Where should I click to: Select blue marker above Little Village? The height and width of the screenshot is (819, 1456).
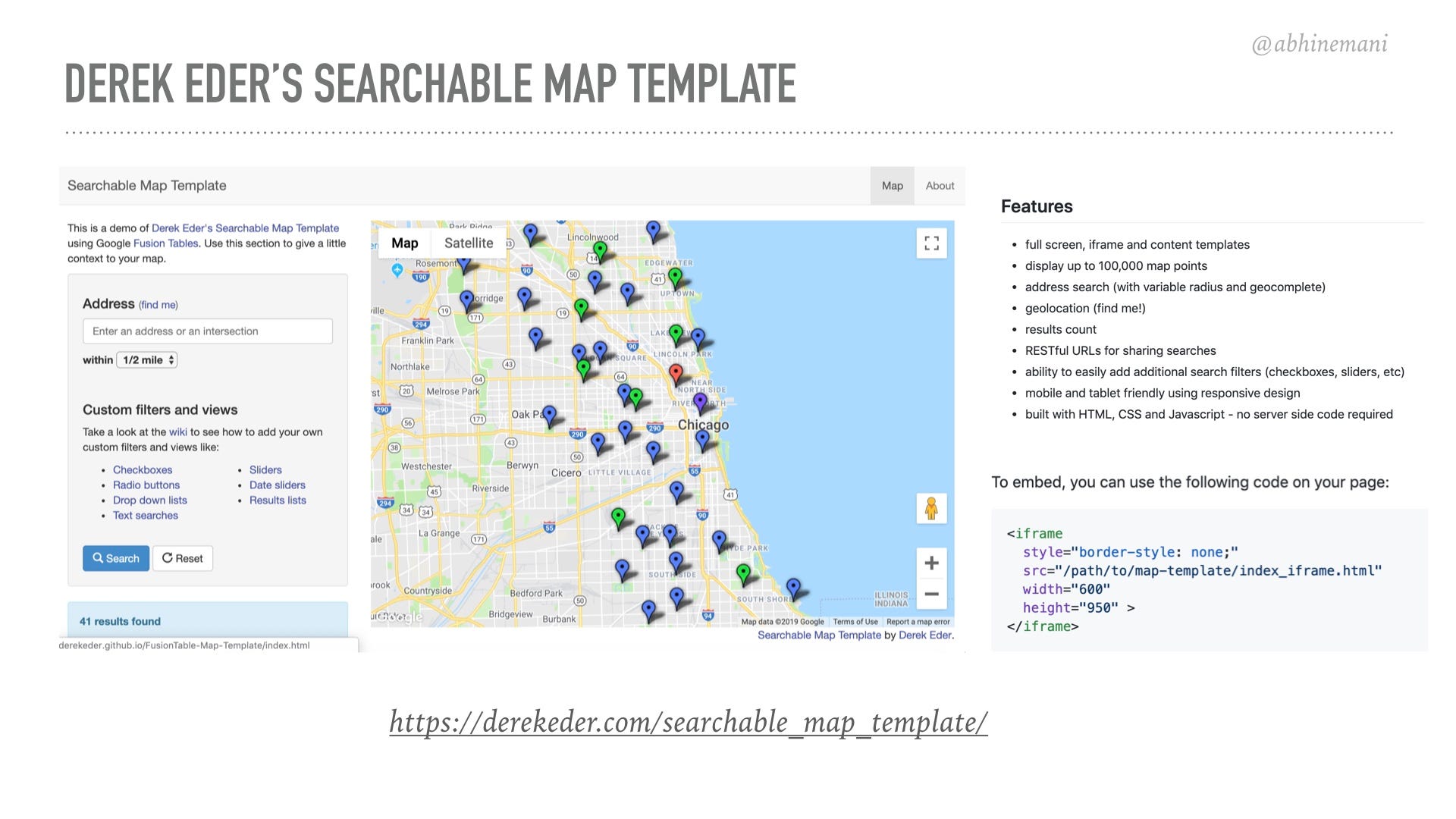click(x=654, y=452)
